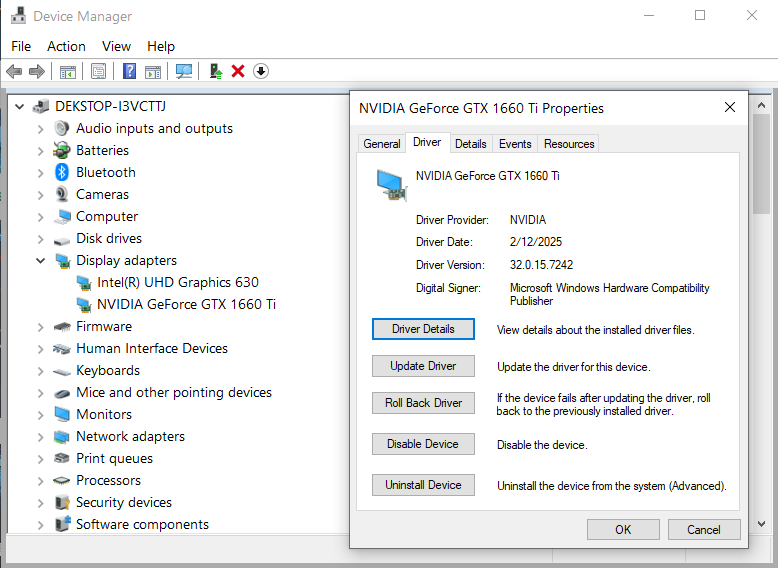Collapse the DEKSTOP-I3VCTTJ root node

pos(19,107)
